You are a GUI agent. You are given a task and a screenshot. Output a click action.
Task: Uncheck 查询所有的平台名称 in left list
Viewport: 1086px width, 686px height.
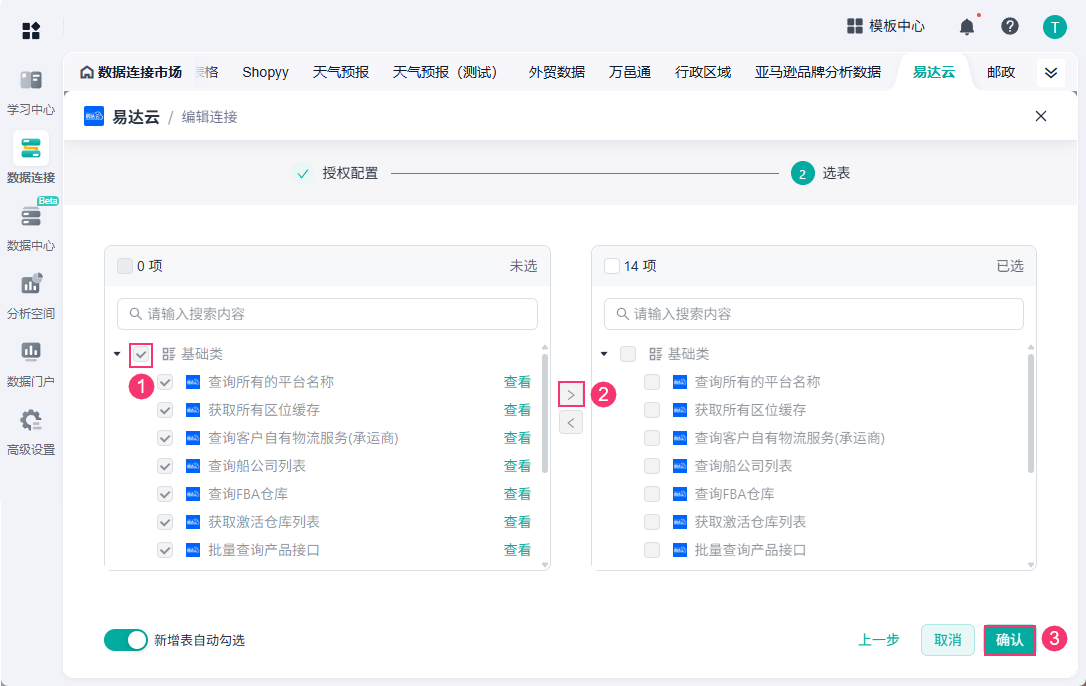[x=165, y=382]
